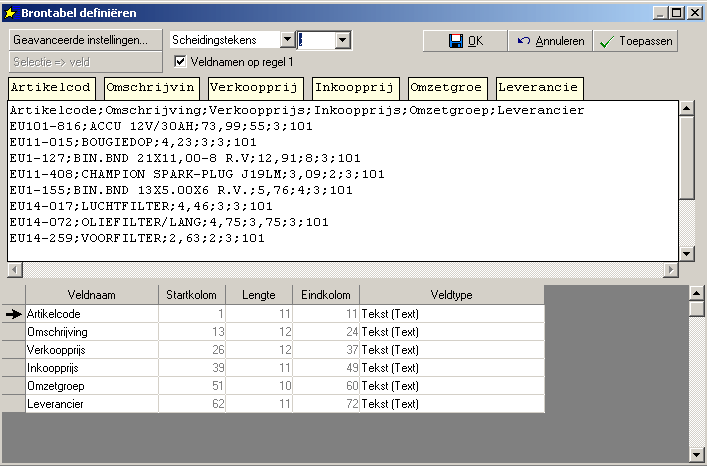The height and width of the screenshot is (466, 707).
Task: Click the preview pane's scroll-down arrow
Action: (686, 254)
